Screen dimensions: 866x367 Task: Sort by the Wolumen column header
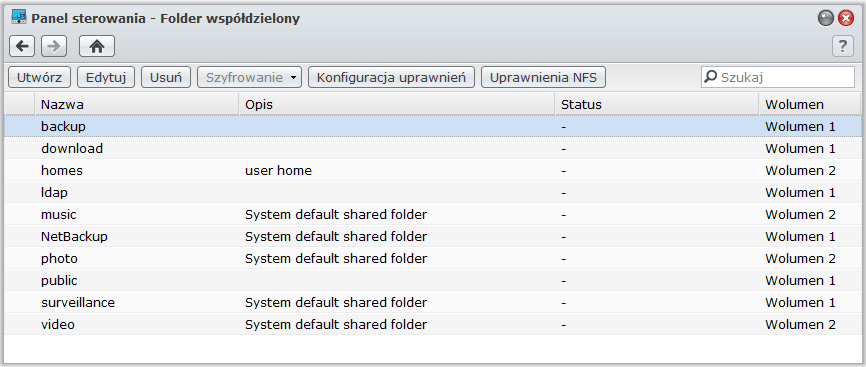coord(810,104)
